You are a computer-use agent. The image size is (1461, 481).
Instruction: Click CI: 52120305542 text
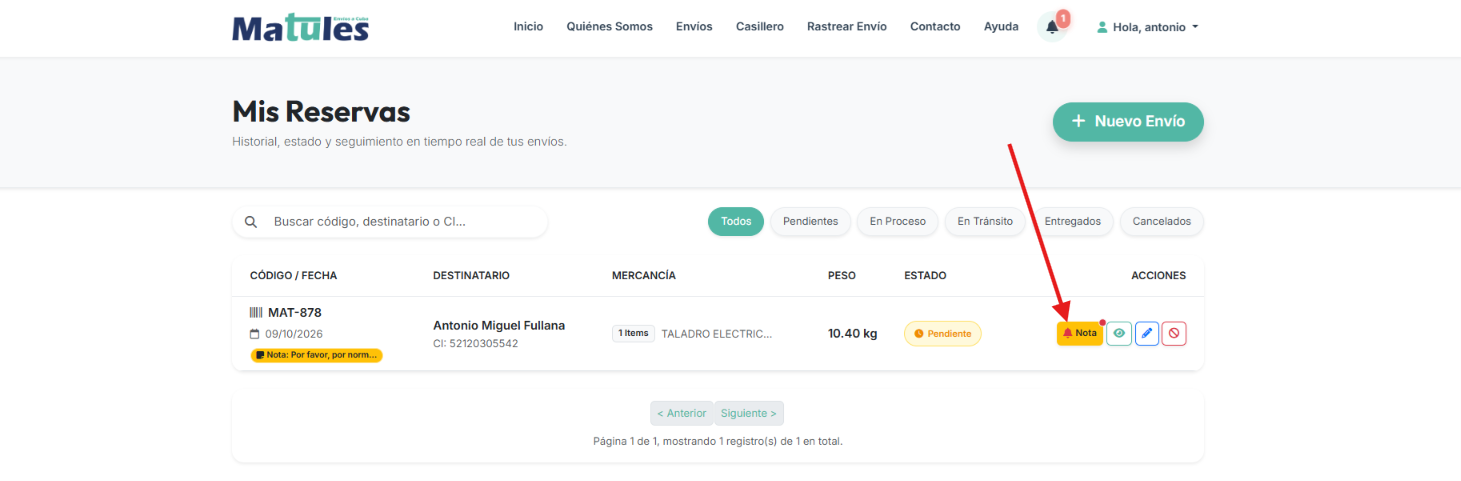pyautogui.click(x=476, y=343)
